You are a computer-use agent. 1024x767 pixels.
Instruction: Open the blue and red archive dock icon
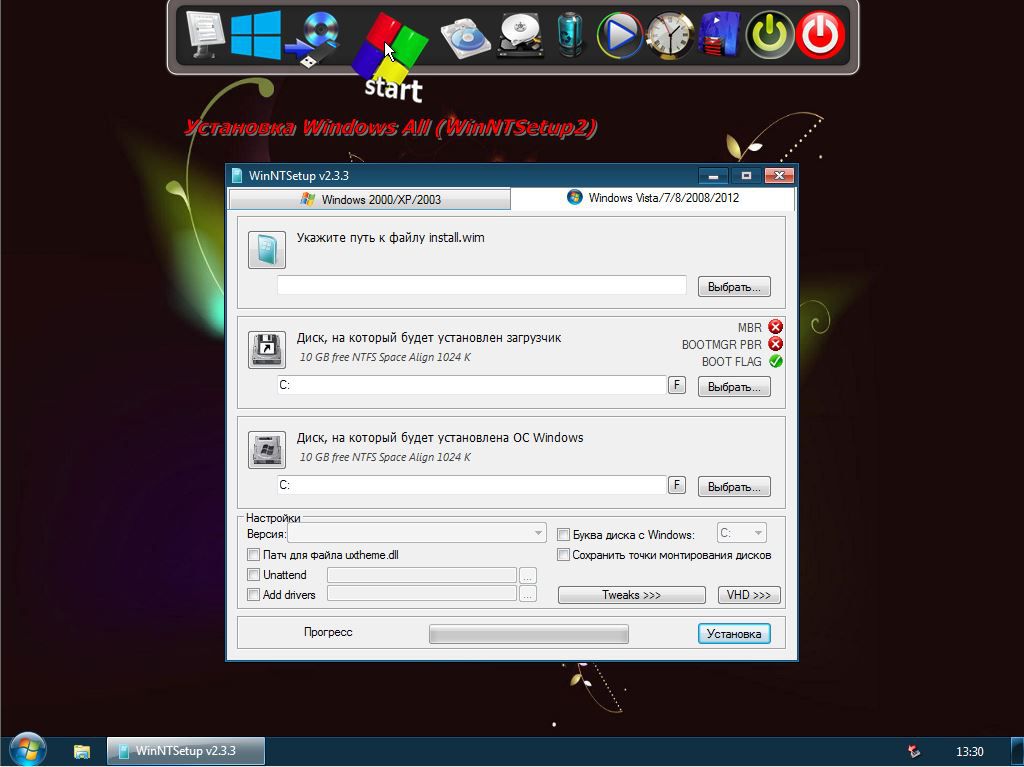[718, 35]
